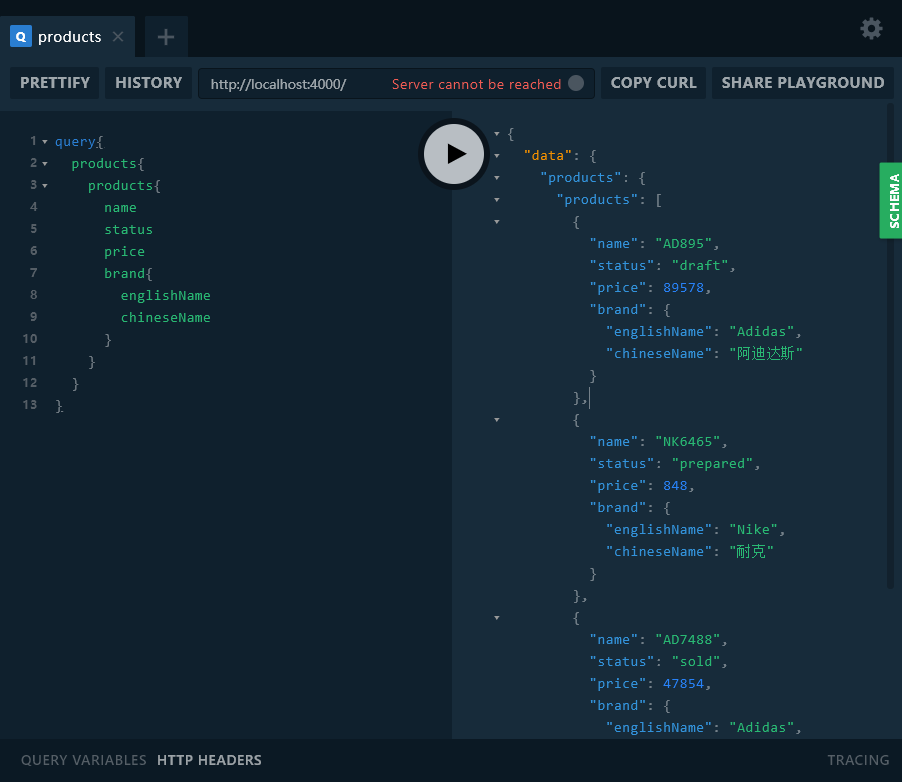The width and height of the screenshot is (902, 782).
Task: Collapse the inner products block on line 3
Action: click(x=45, y=185)
